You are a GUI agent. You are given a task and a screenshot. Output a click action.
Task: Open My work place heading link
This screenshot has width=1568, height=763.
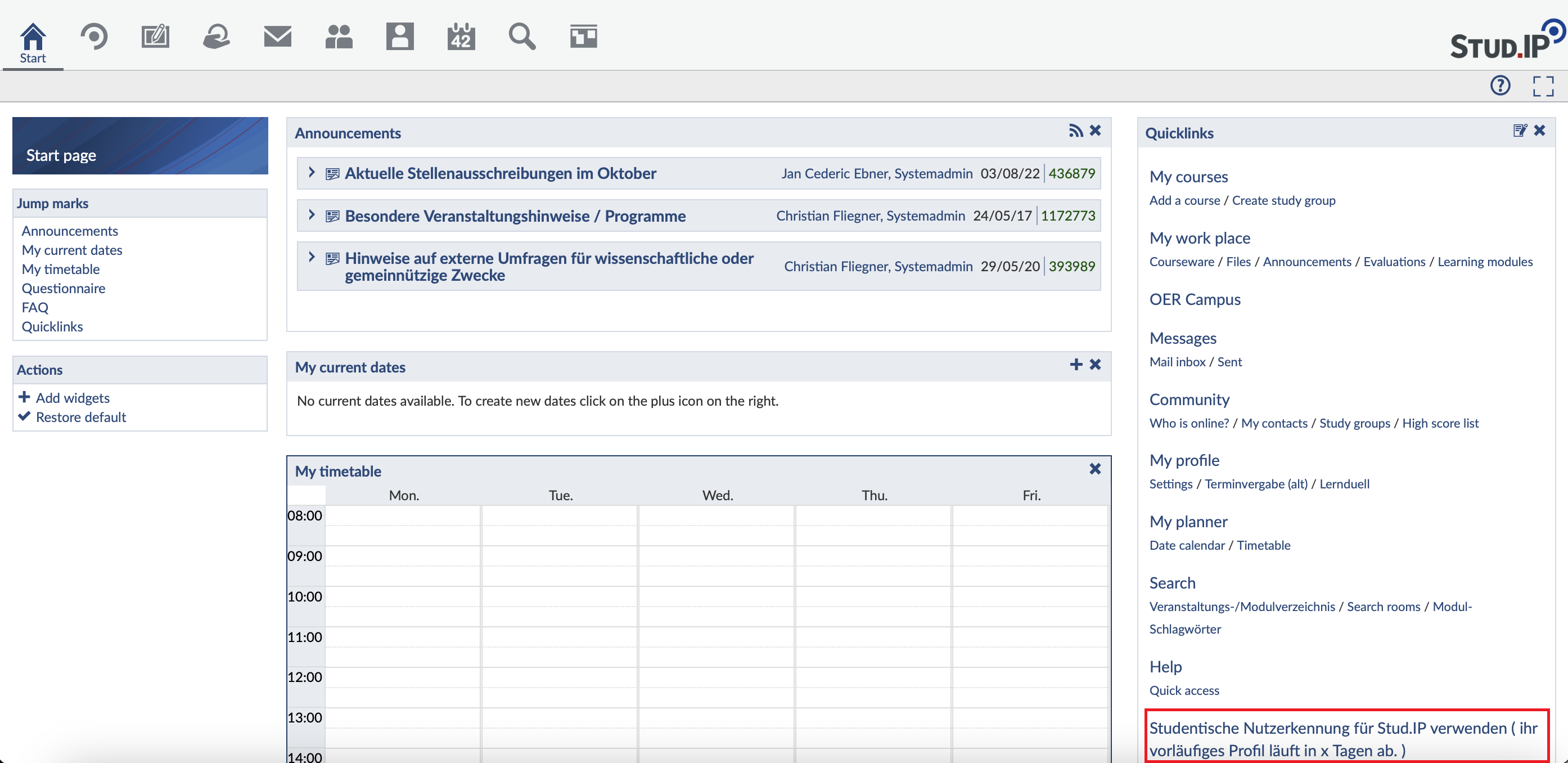coord(1200,238)
